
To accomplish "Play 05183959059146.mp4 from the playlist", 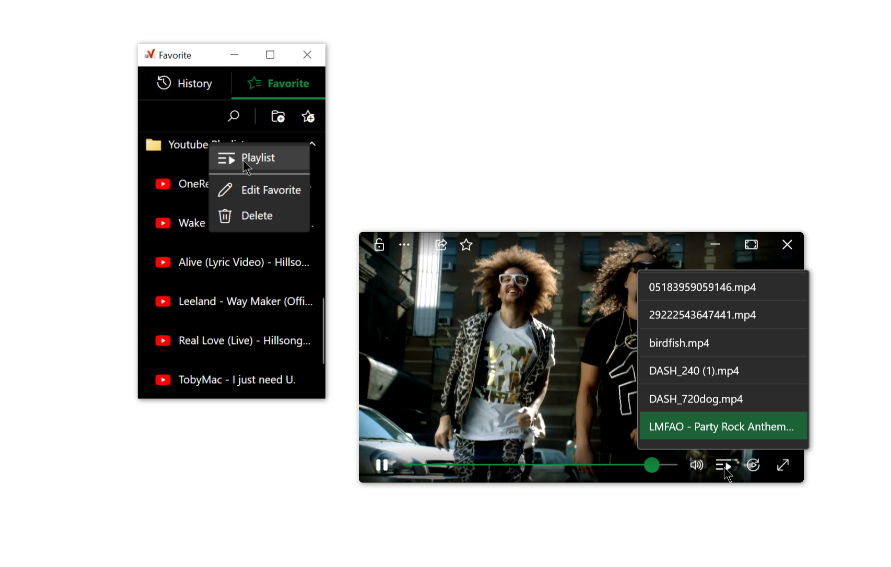I will pos(723,287).
